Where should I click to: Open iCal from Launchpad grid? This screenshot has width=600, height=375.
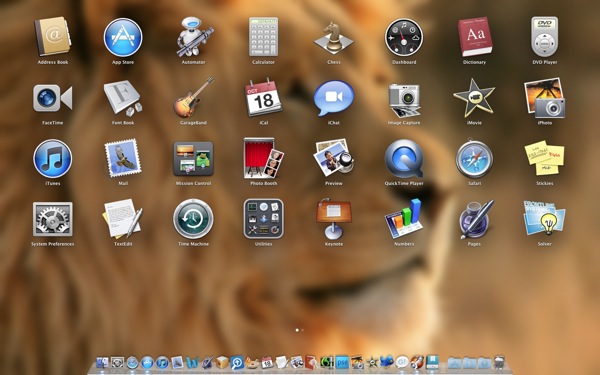tap(263, 97)
